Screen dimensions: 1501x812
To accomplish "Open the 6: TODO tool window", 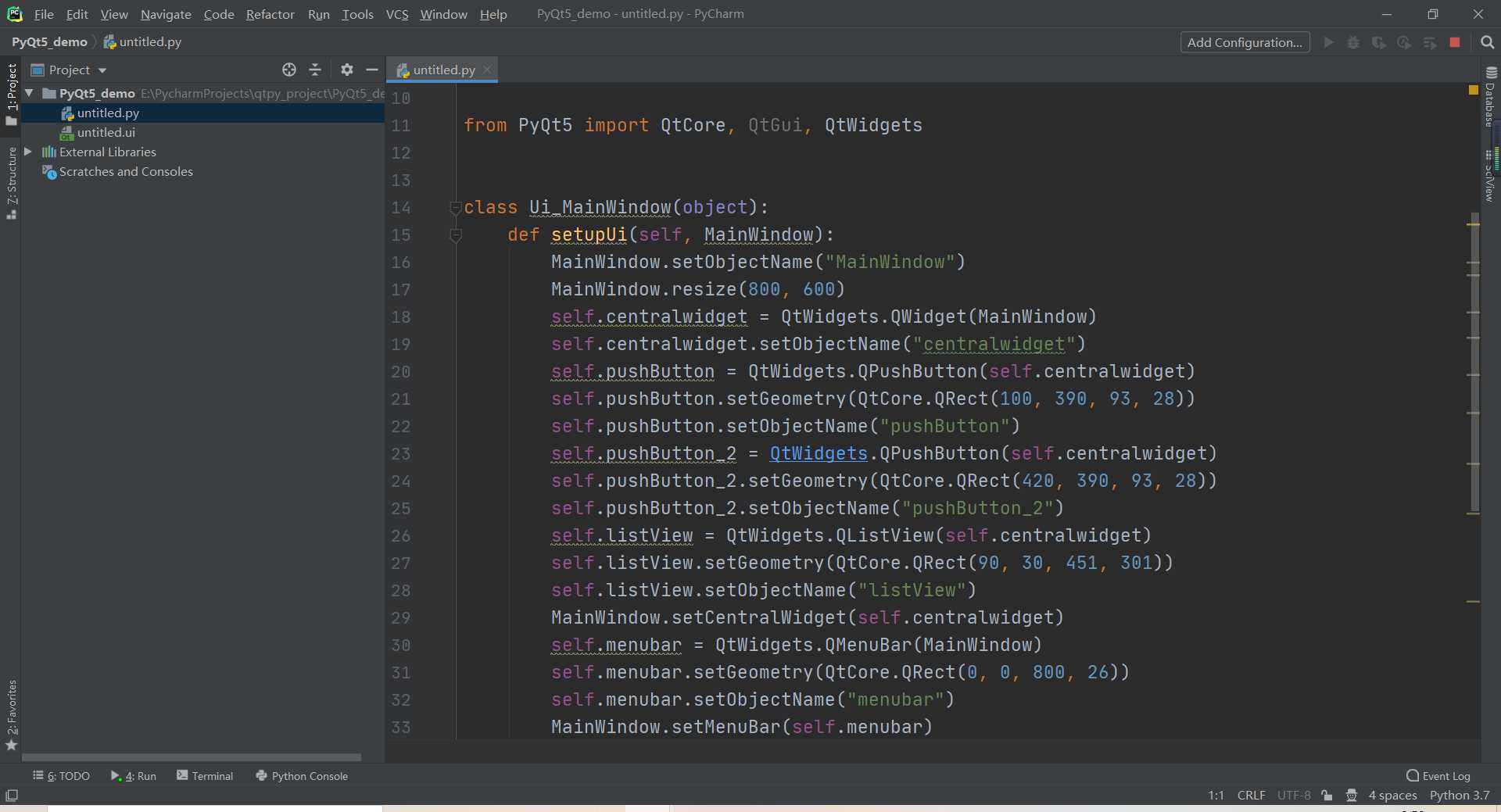I will 61,776.
